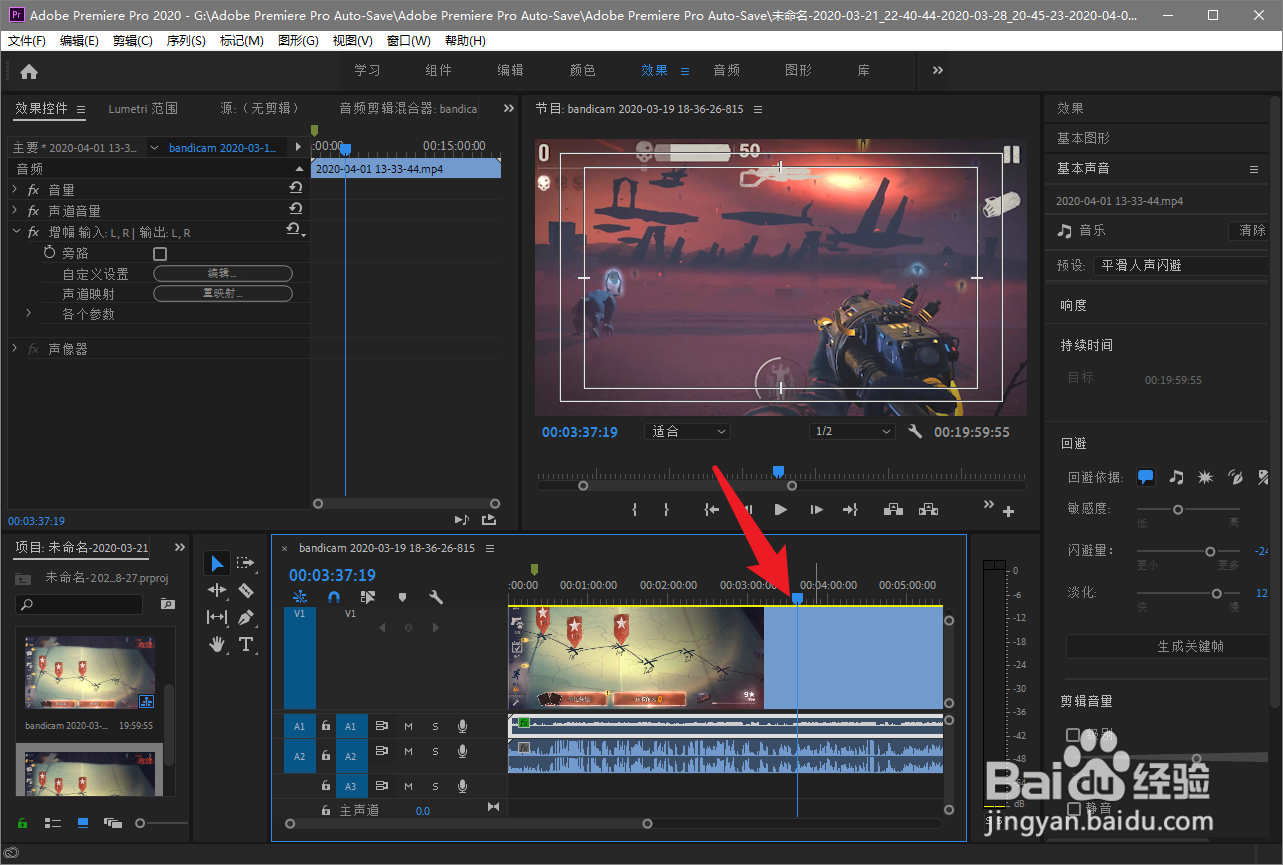Image resolution: width=1283 pixels, height=865 pixels.
Task: Click the 重映射... channel map button
Action: 222,294
